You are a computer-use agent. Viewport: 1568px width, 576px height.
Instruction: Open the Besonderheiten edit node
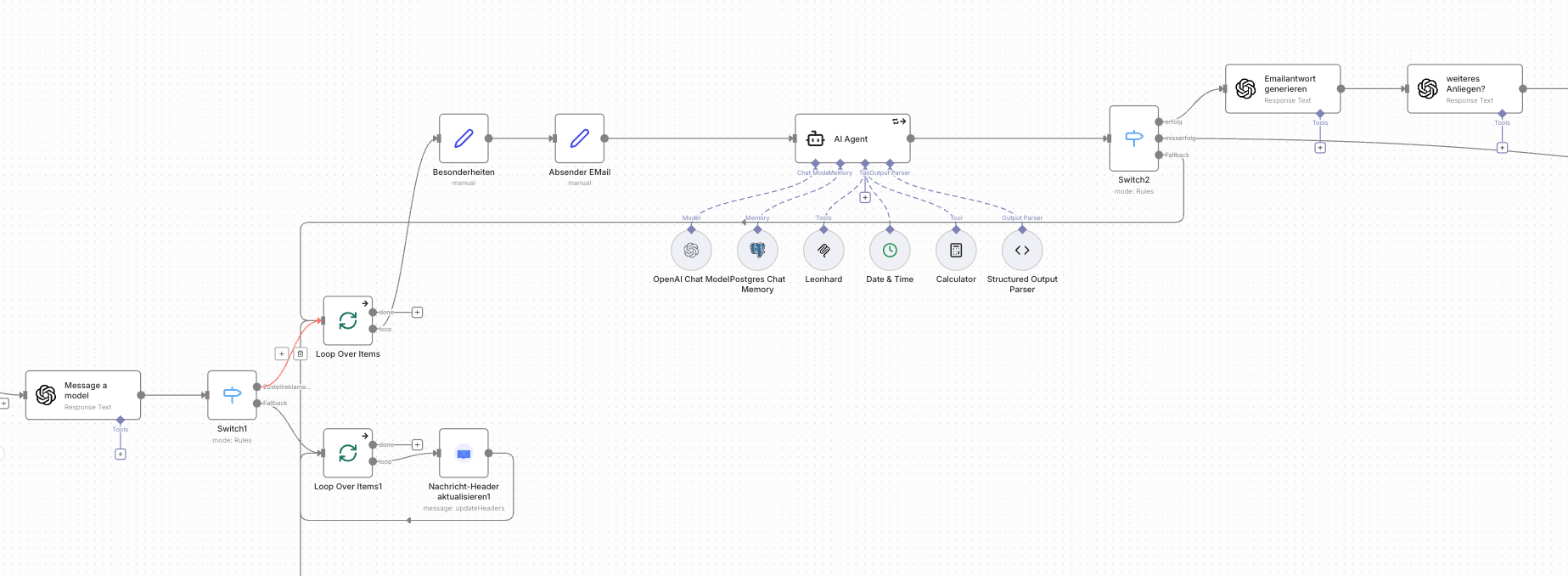tap(464, 138)
